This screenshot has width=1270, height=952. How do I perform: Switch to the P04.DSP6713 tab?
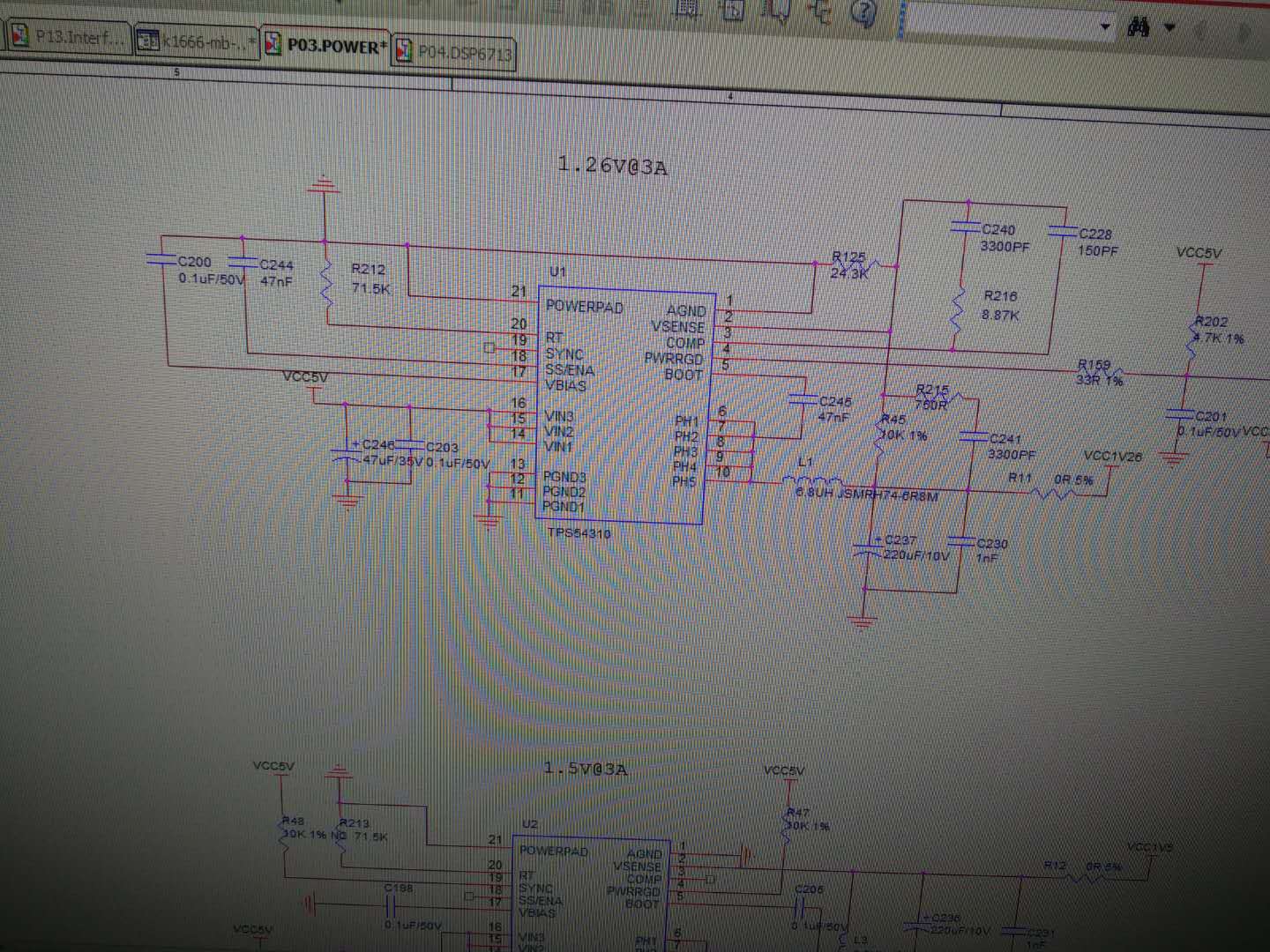[x=452, y=52]
